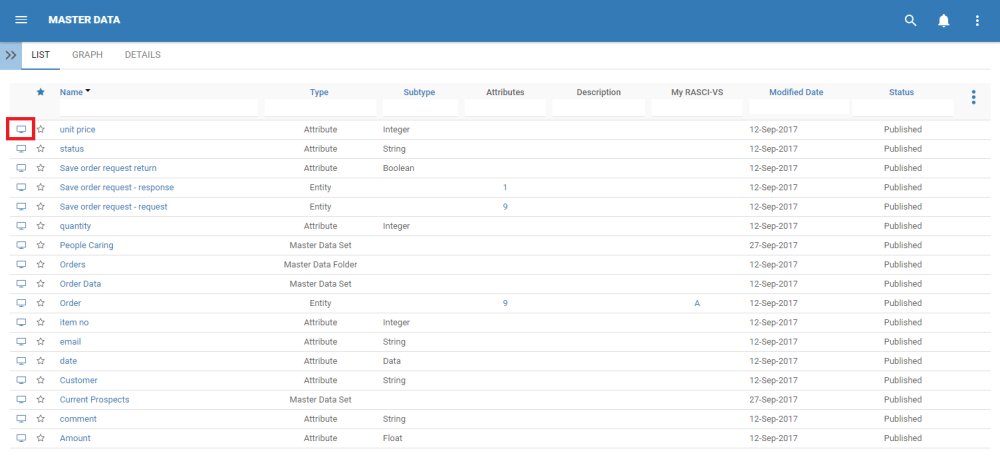Star the email item

(41, 342)
